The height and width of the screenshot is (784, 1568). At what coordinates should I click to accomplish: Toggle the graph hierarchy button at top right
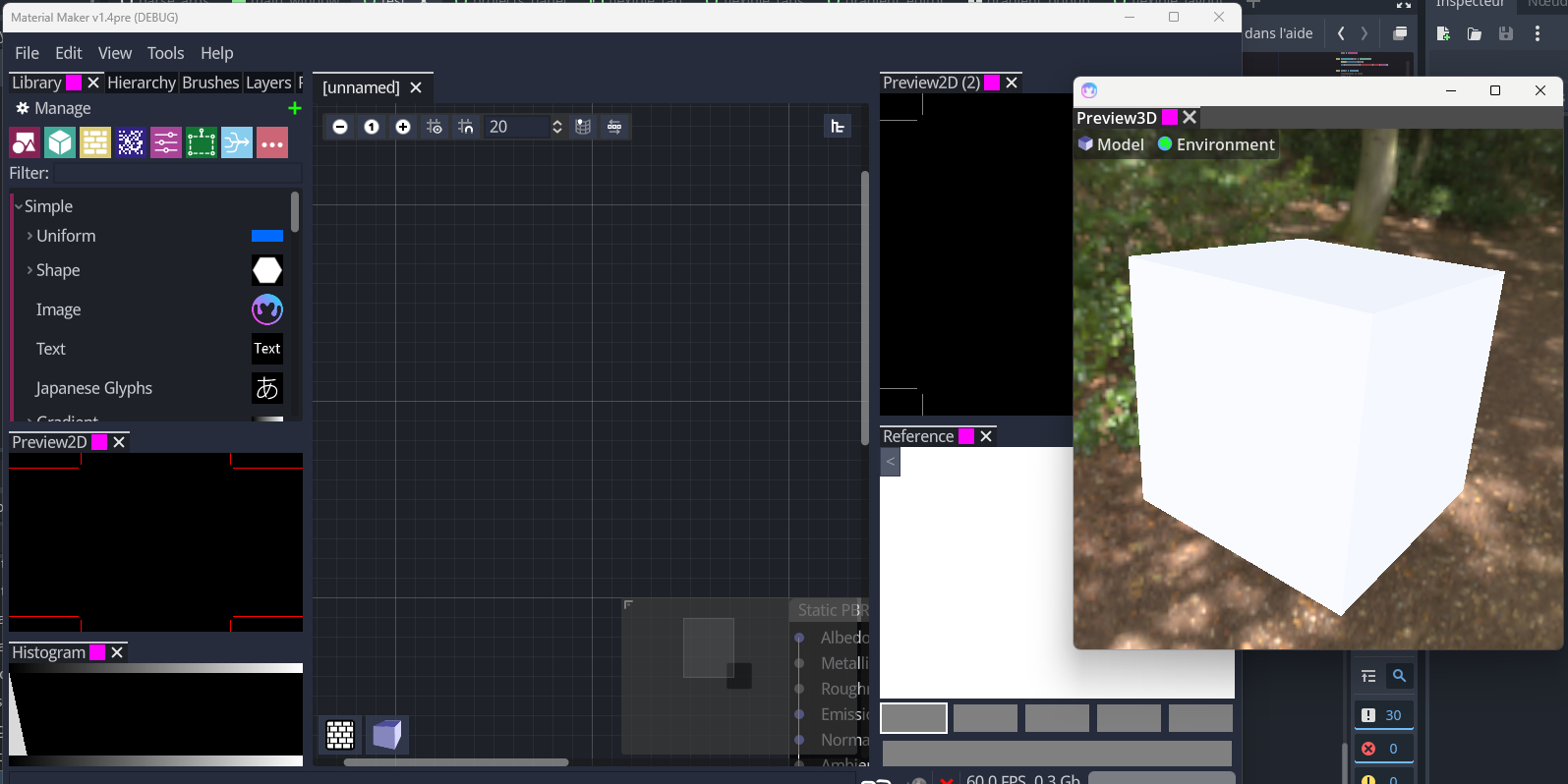[838, 126]
